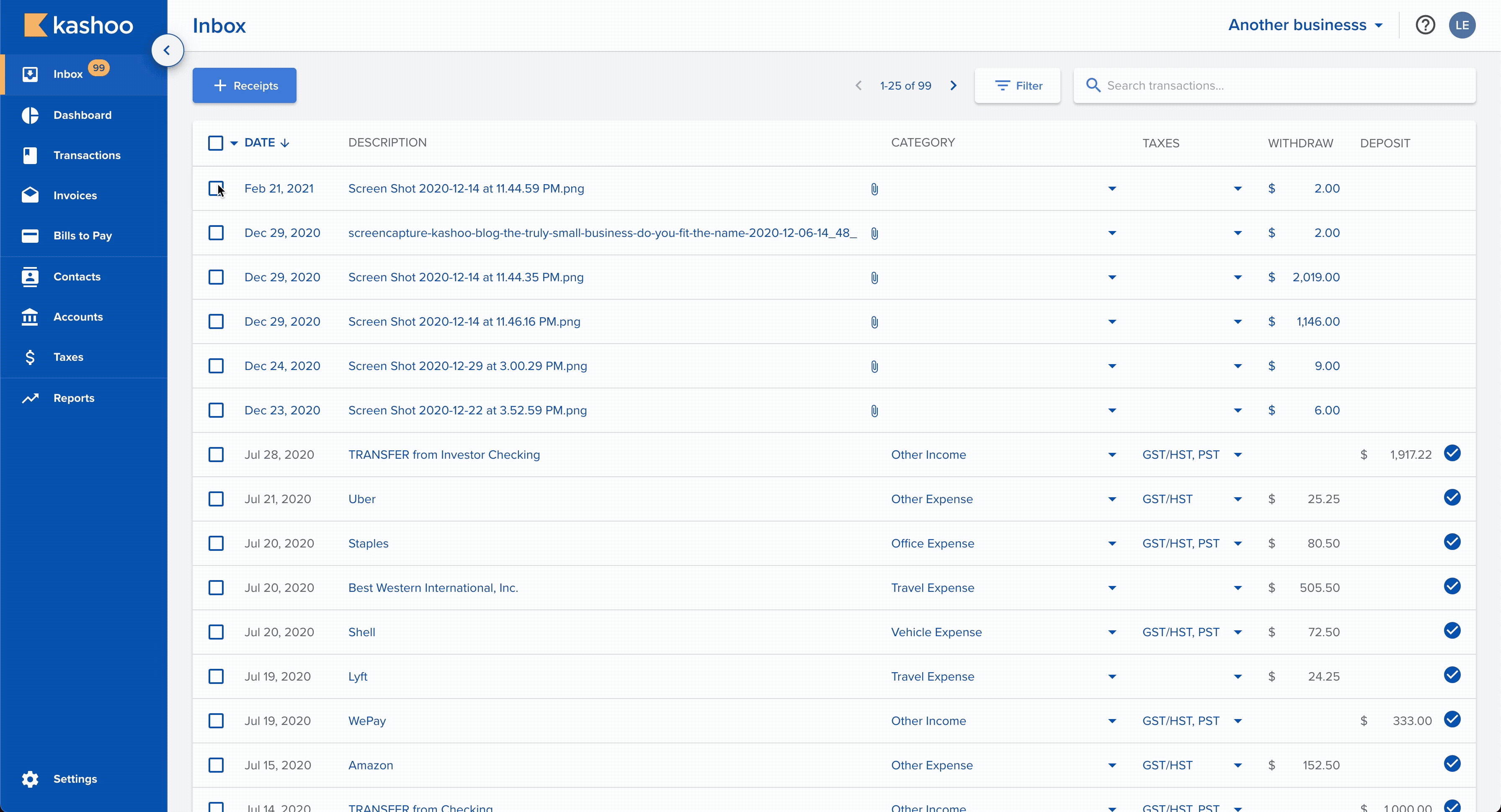This screenshot has width=1501, height=812.
Task: Click the checkmark on the WePay row
Action: pyautogui.click(x=1452, y=719)
